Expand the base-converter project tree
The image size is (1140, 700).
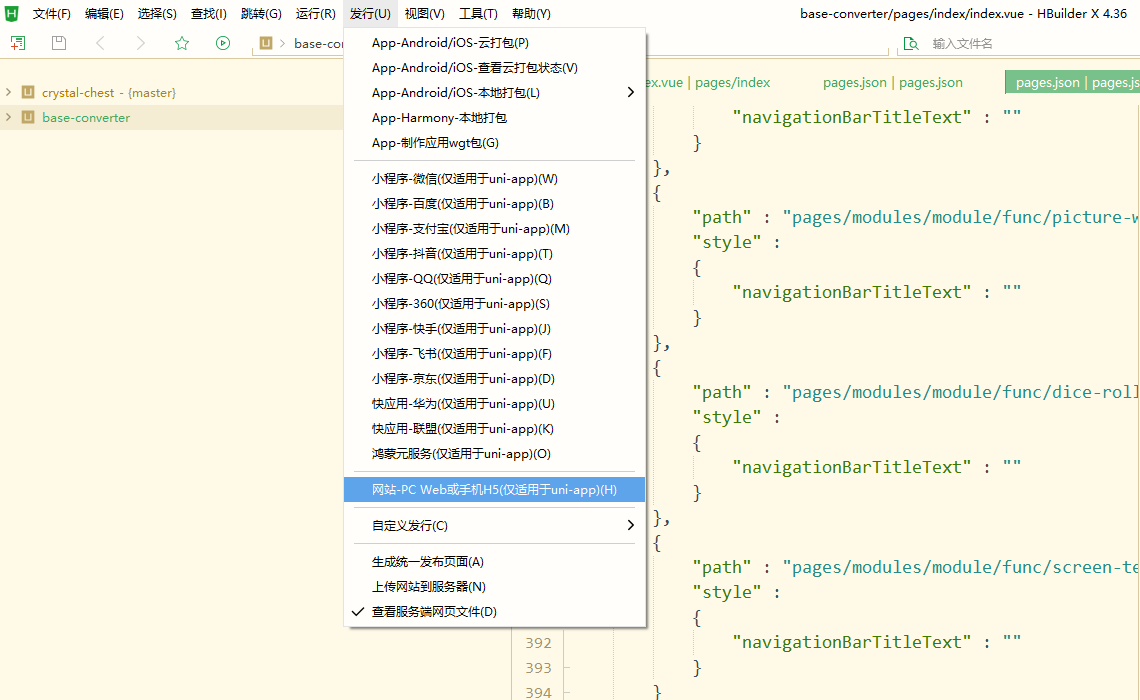click(9, 117)
